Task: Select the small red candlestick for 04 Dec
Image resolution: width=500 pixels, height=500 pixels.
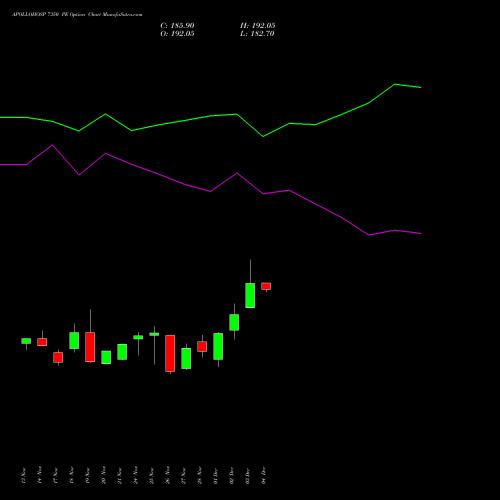Action: click(266, 286)
